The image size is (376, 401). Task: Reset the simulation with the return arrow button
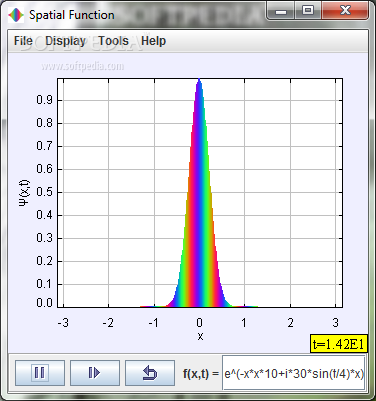(150, 373)
